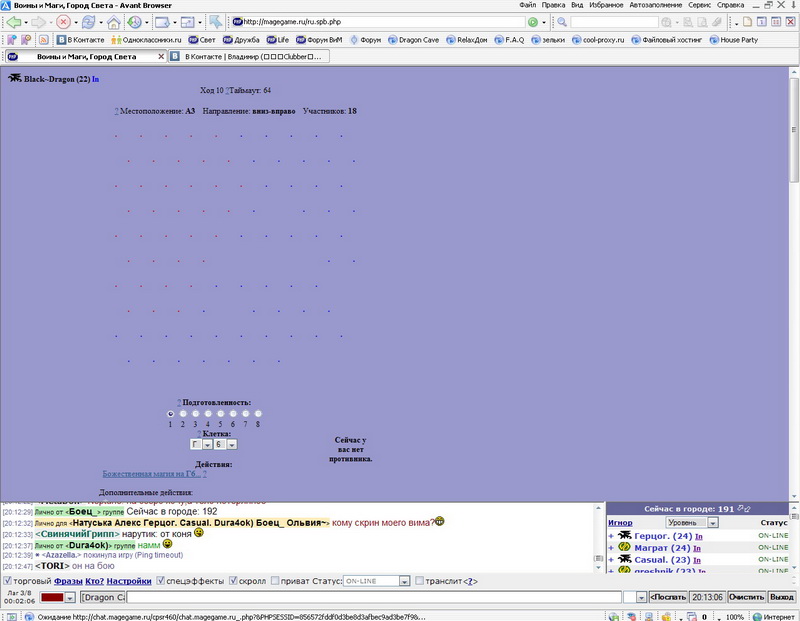
Task: Open the Файл menu
Action: (x=528, y=5)
